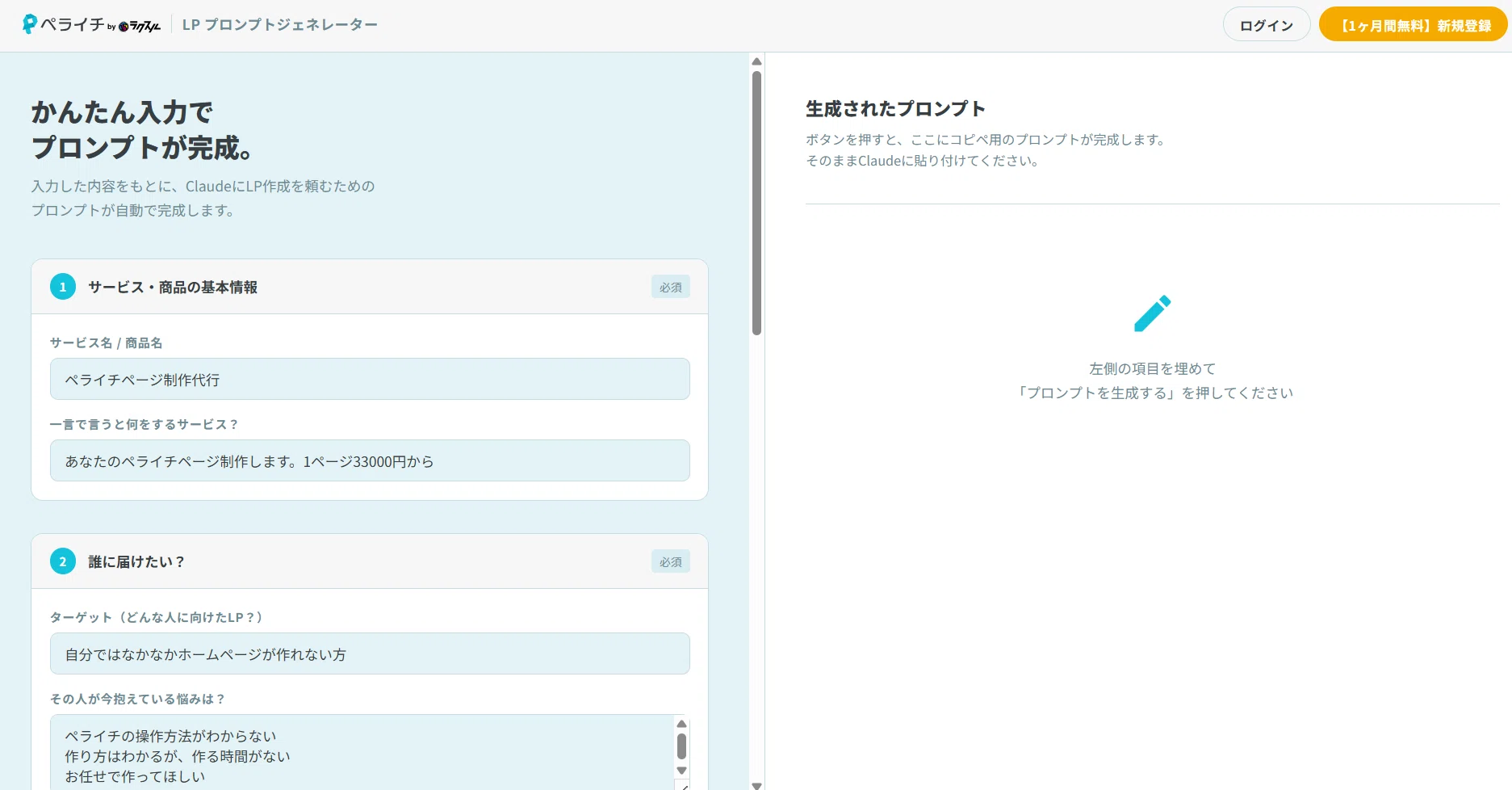
Task: Click the 誰に届けたい？ heading
Action: click(x=136, y=561)
